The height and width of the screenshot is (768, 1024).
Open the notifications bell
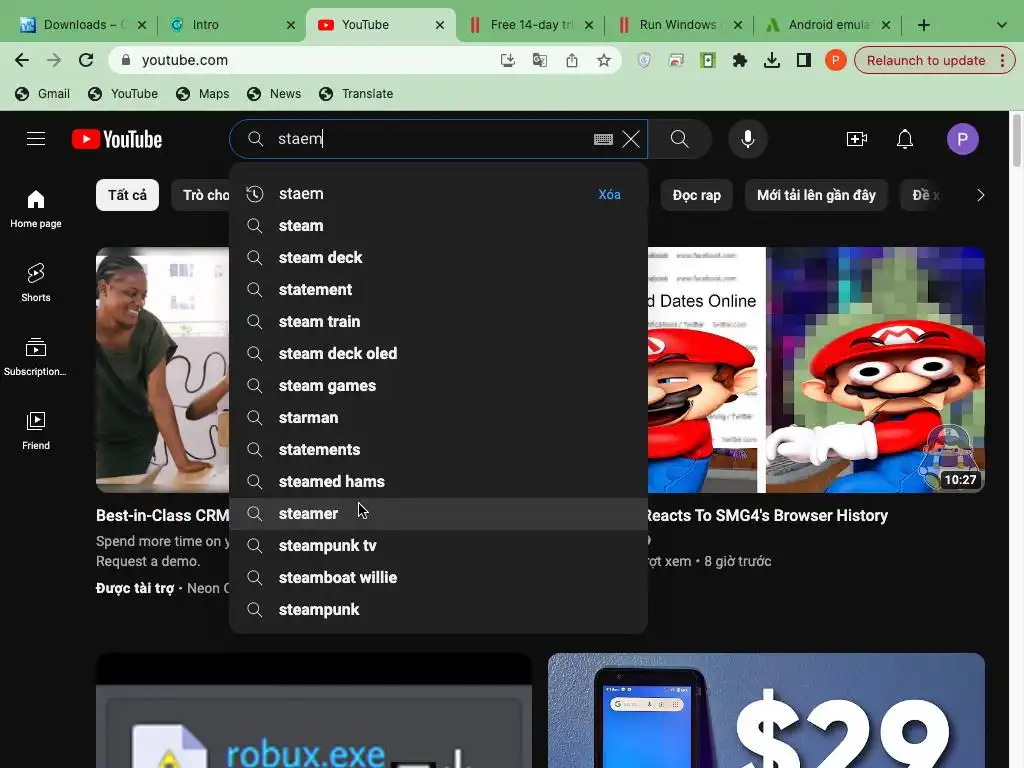[904, 139]
